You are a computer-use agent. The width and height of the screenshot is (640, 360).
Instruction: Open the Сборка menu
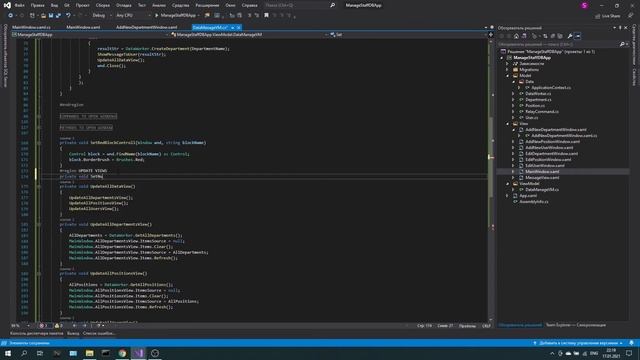pyautogui.click(x=102, y=5)
